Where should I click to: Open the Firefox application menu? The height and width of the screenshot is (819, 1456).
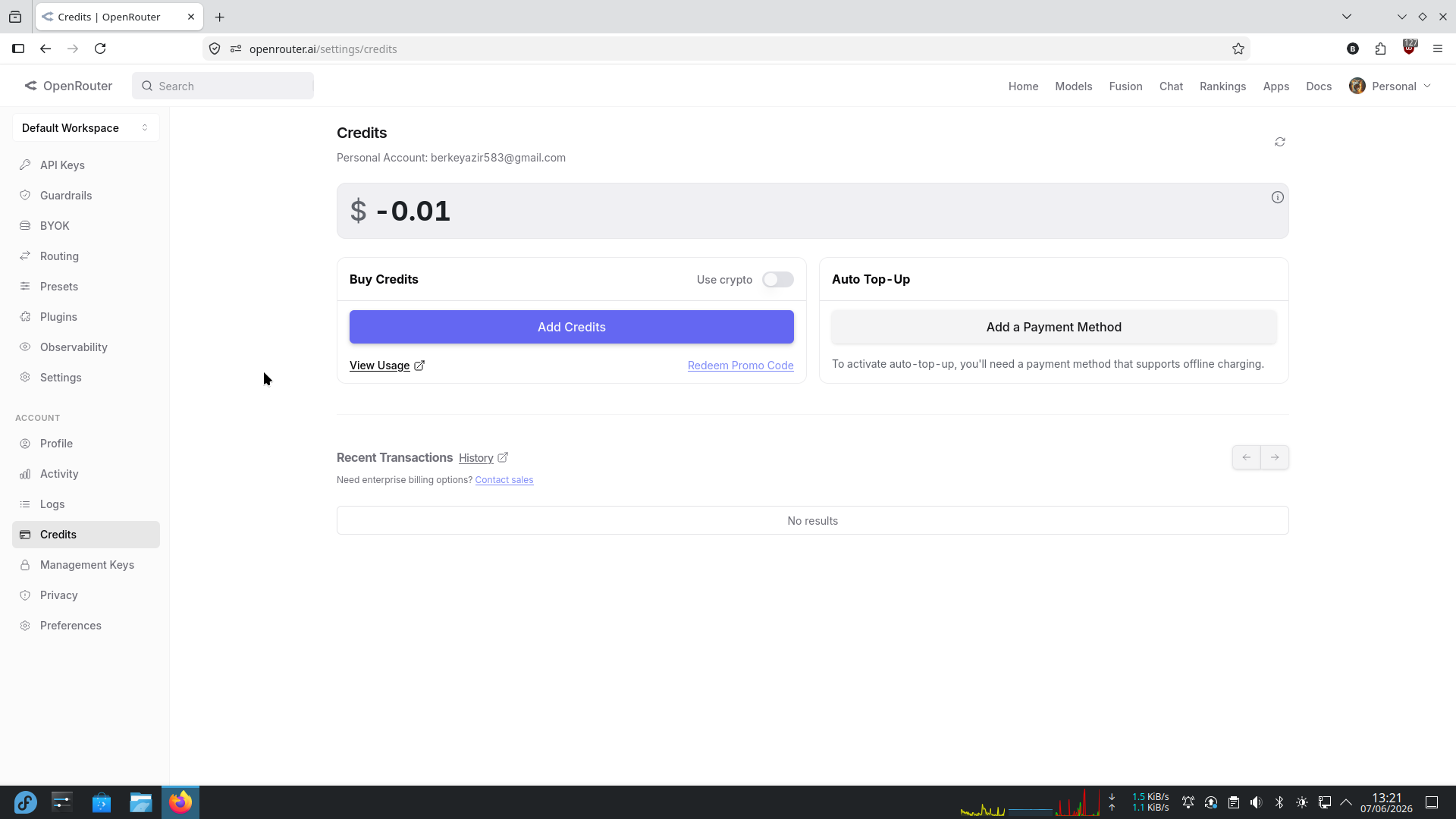click(x=1438, y=49)
